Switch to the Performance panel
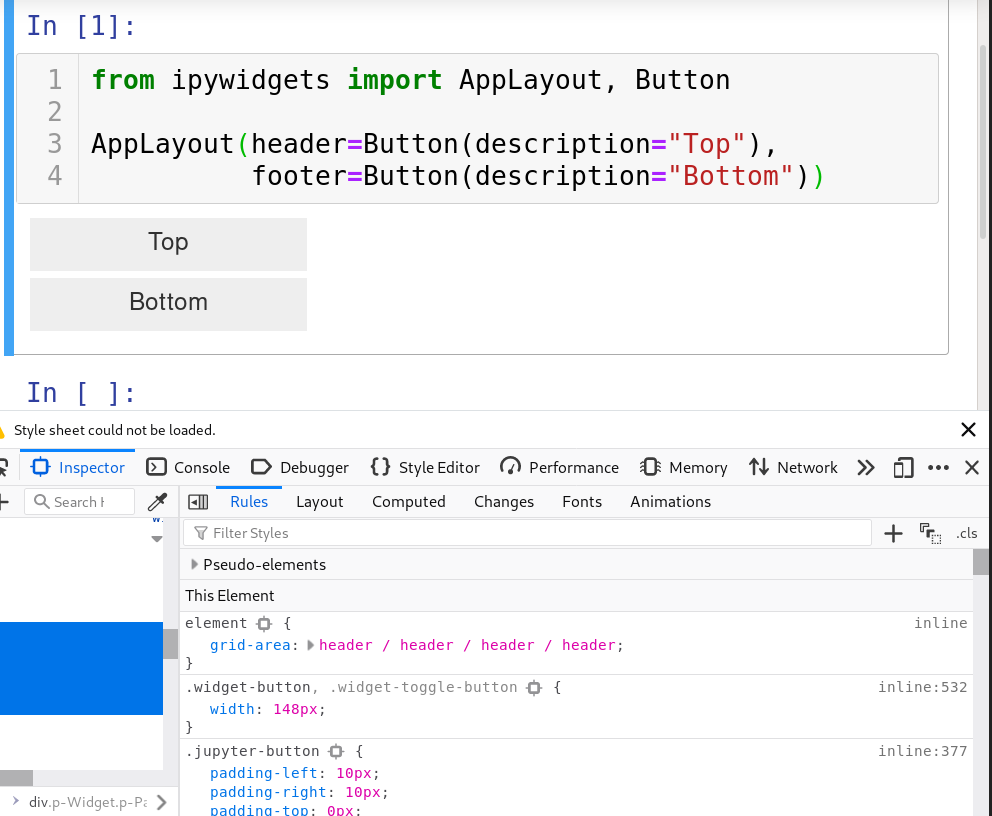992x816 pixels. (x=559, y=467)
